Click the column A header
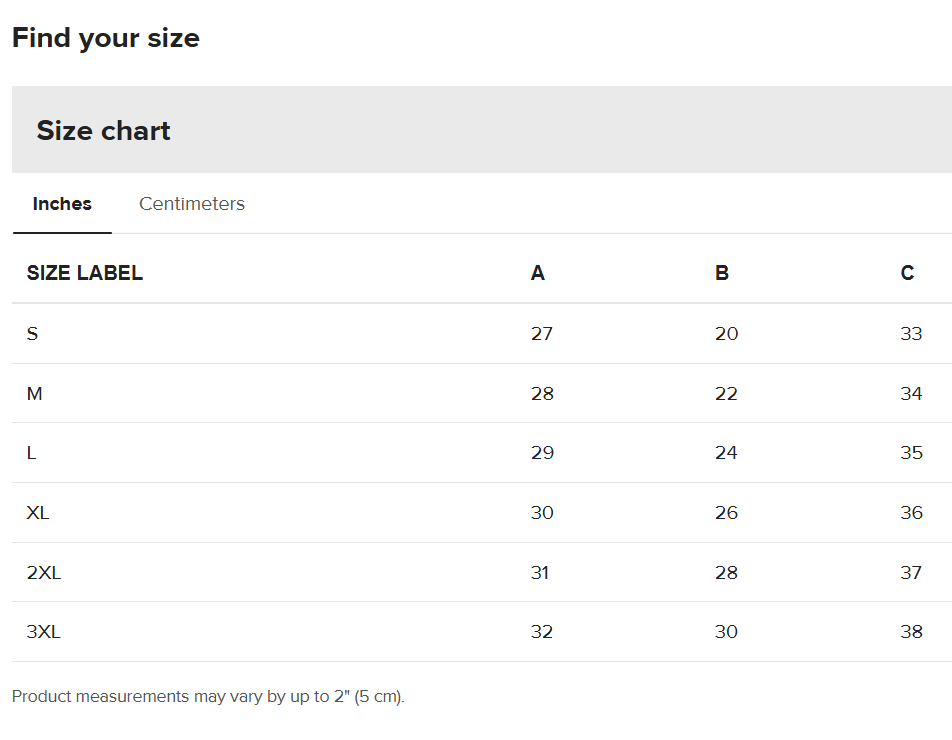Screen dimensions: 952x740 pos(537,273)
